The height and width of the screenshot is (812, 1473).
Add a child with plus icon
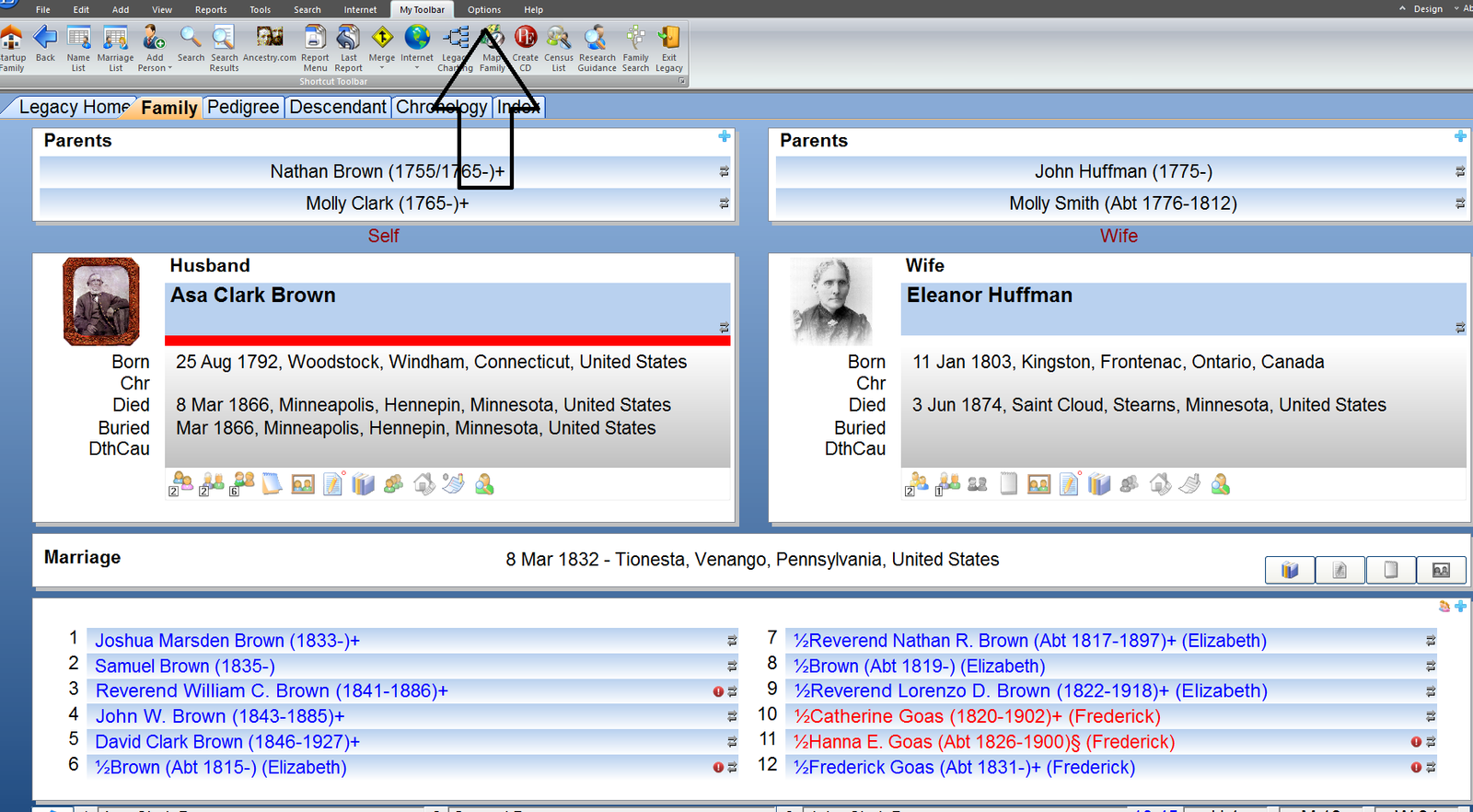point(1460,606)
